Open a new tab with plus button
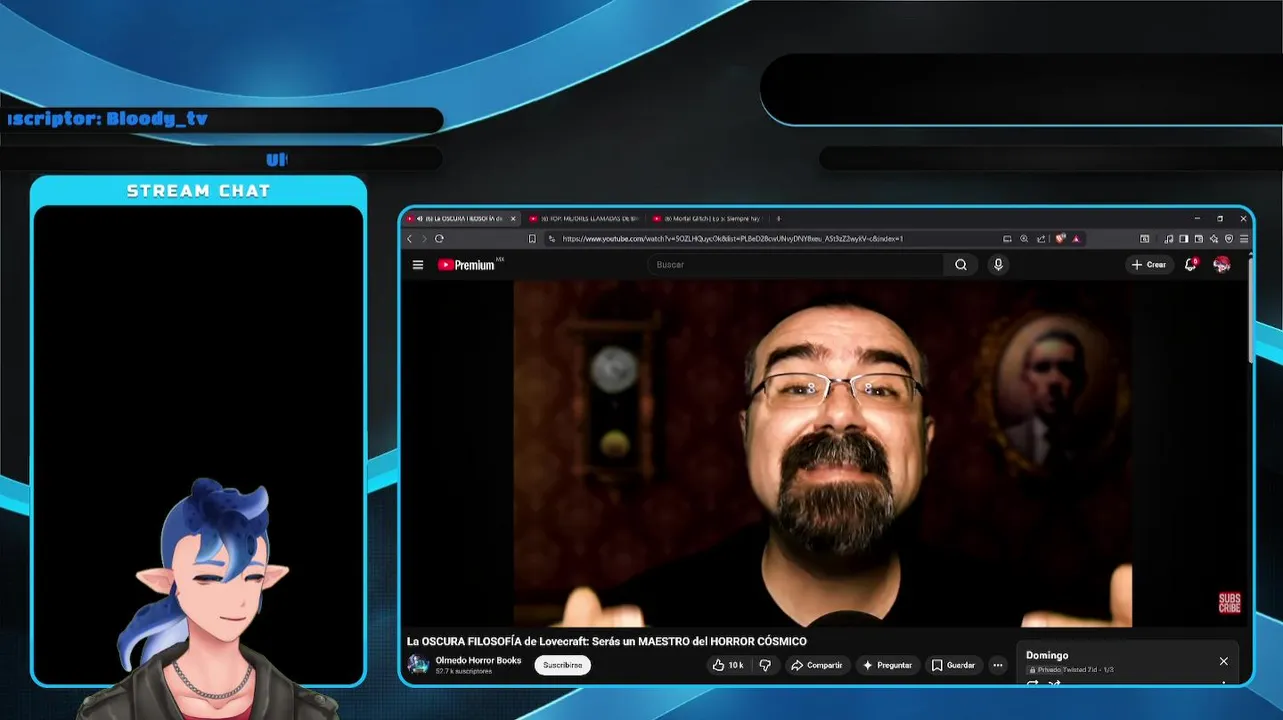The width and height of the screenshot is (1283, 720). (778, 218)
